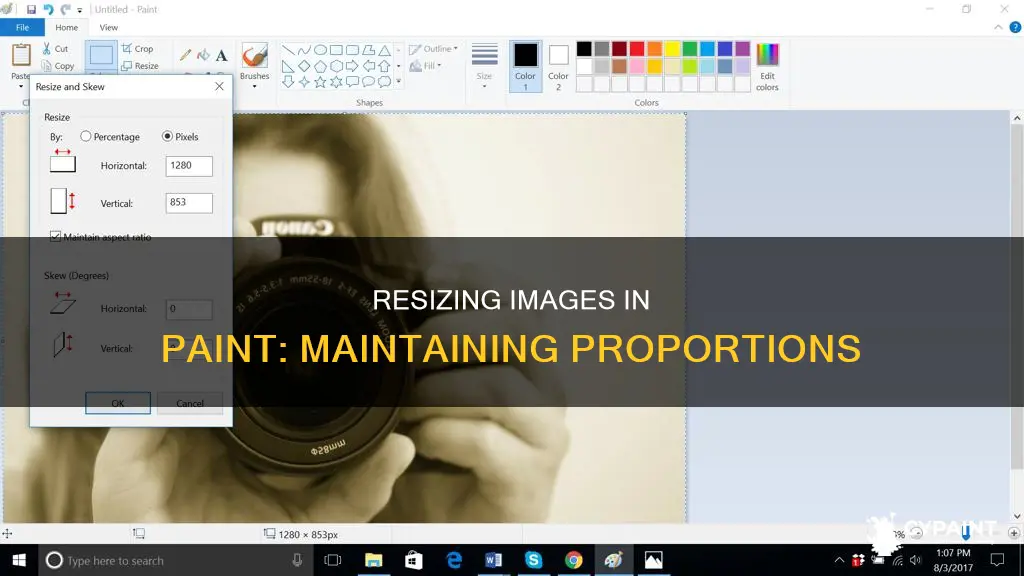This screenshot has height=576, width=1024.
Task: Pick the Five-point star shape
Action: [x=320, y=82]
